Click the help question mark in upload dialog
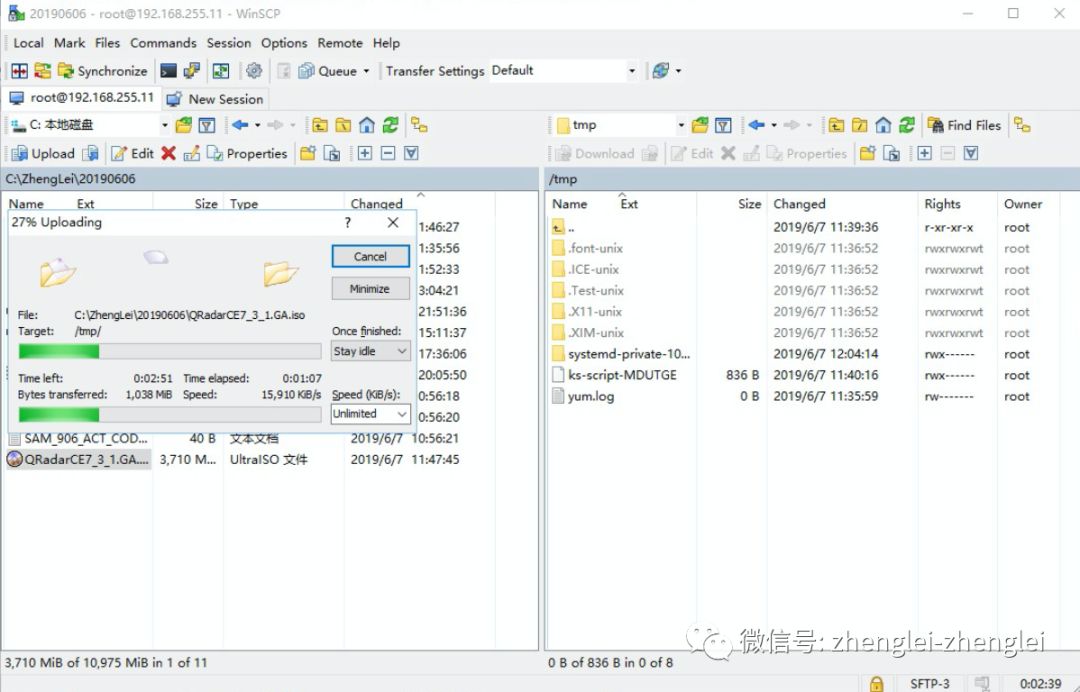Viewport: 1080px width, 692px height. click(348, 222)
